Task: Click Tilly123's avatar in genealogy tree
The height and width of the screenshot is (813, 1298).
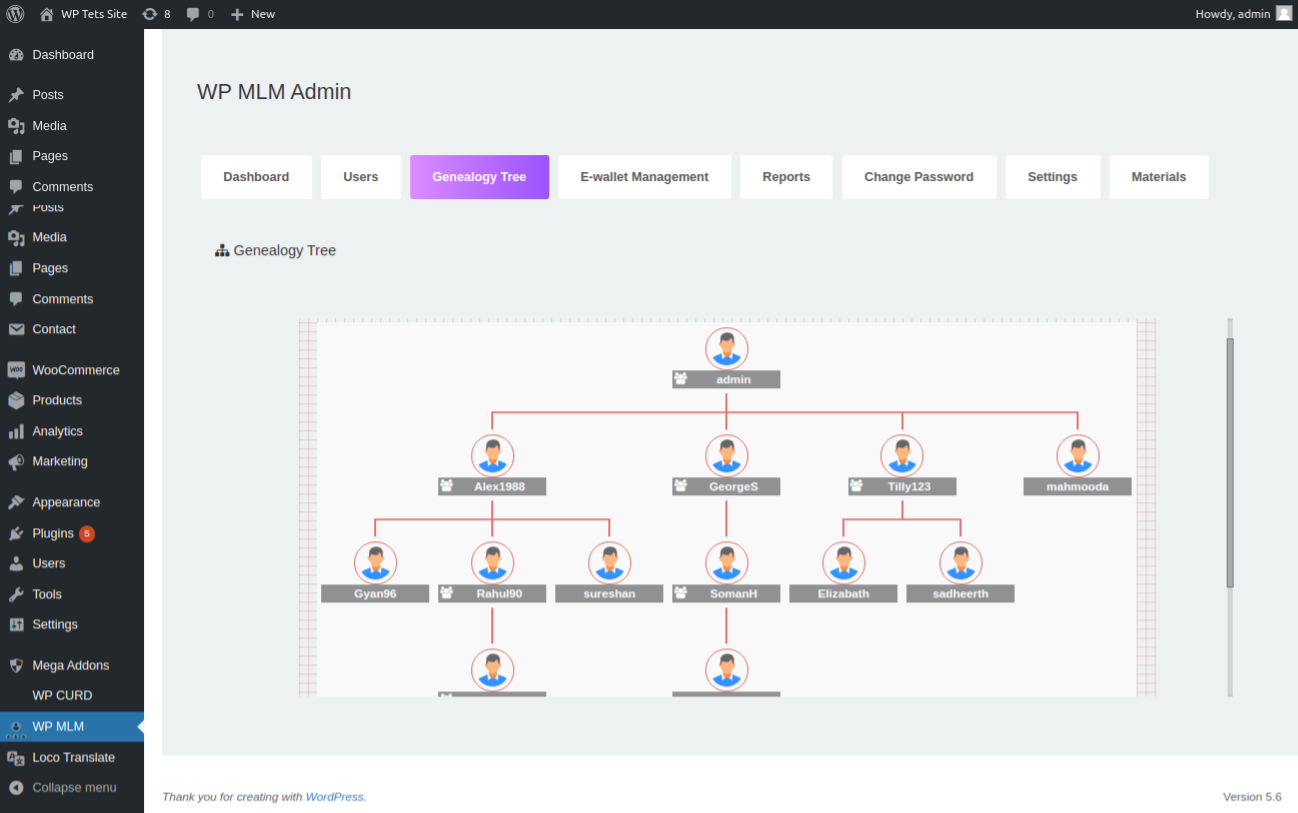Action: (902, 455)
